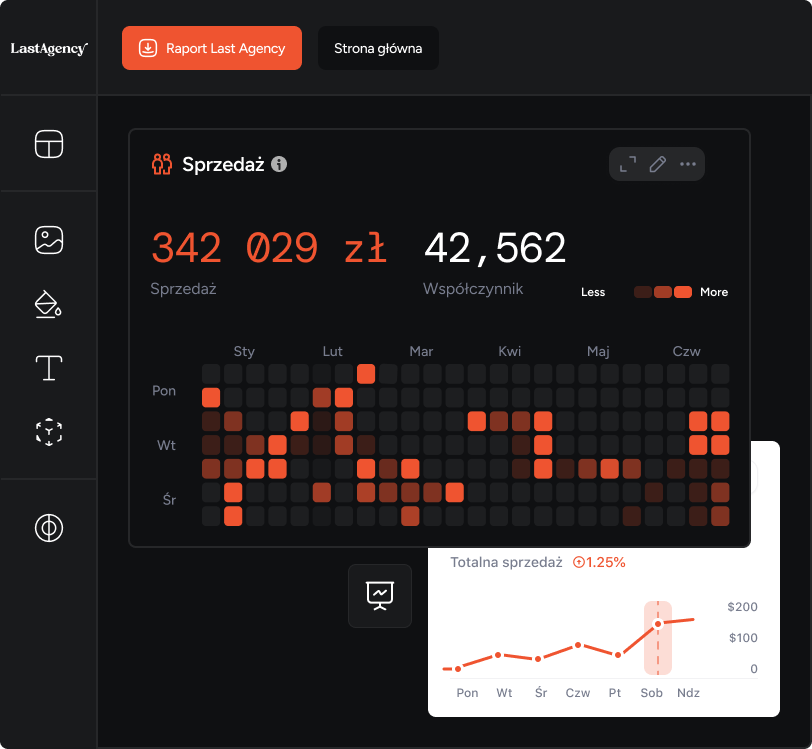The image size is (812, 749).
Task: Click the split circle icon in sidebar
Action: 49,527
